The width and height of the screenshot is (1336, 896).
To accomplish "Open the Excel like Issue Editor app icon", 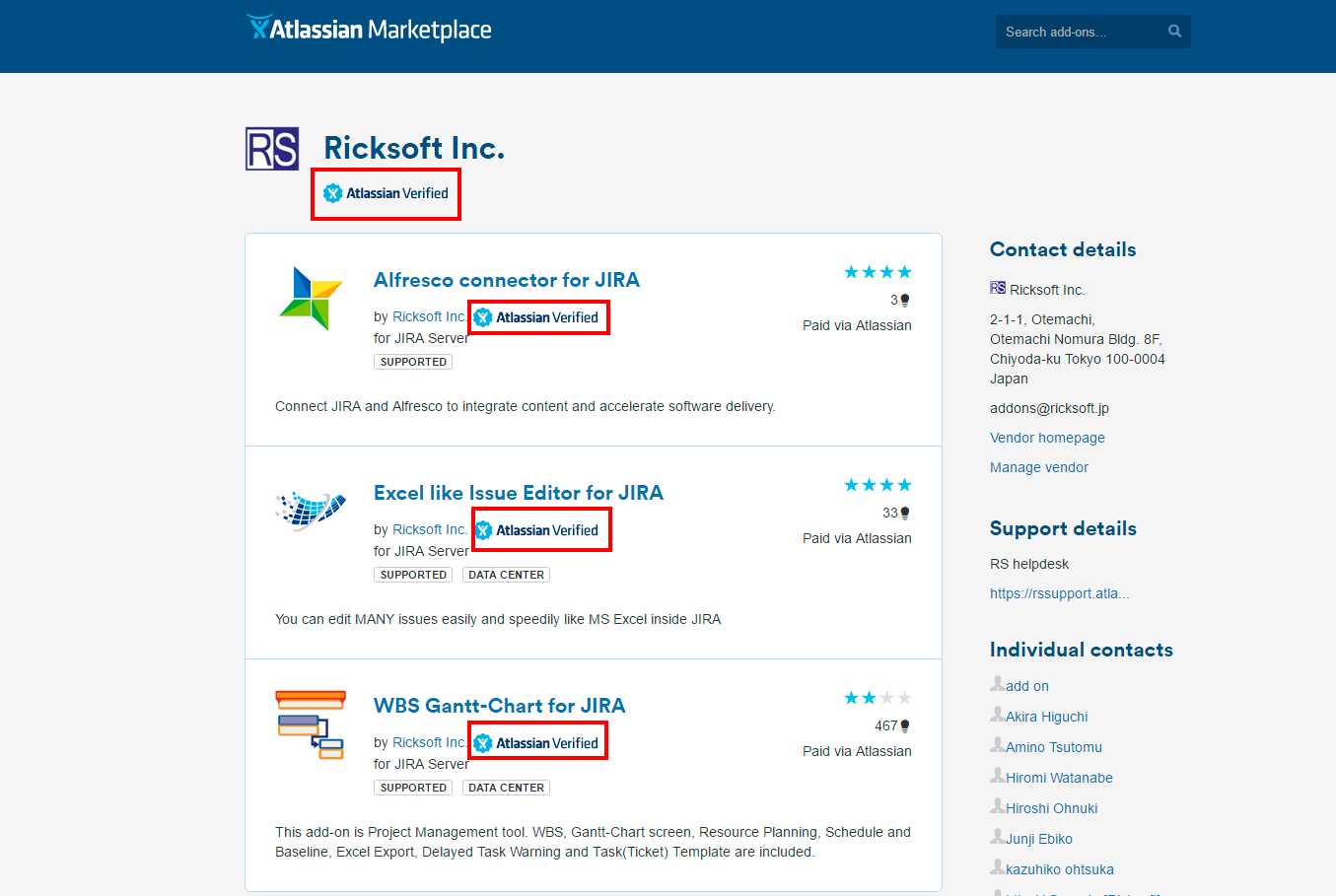I will point(311,511).
